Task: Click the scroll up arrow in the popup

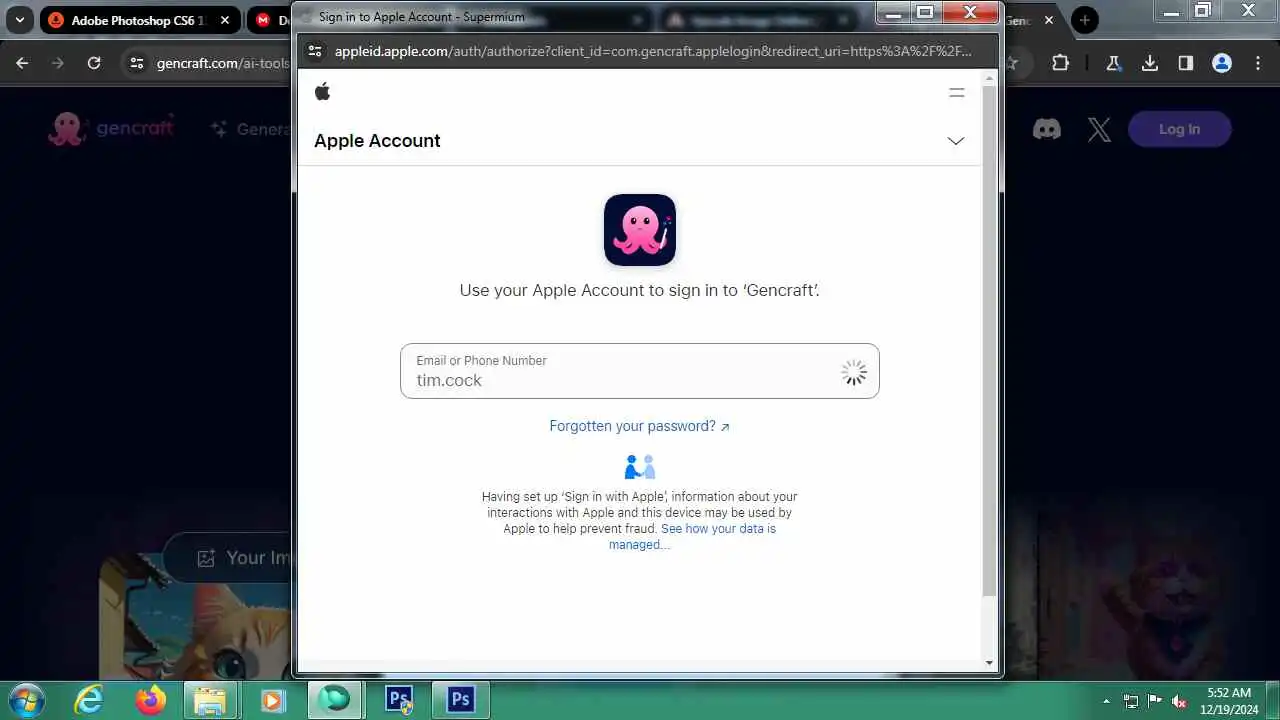Action: click(989, 77)
